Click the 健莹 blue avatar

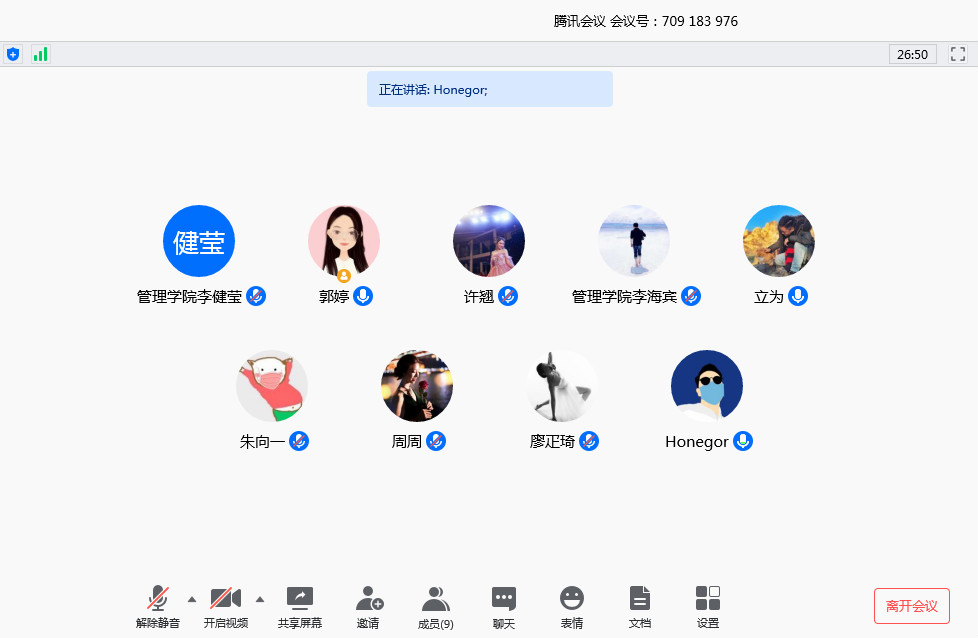pyautogui.click(x=199, y=241)
